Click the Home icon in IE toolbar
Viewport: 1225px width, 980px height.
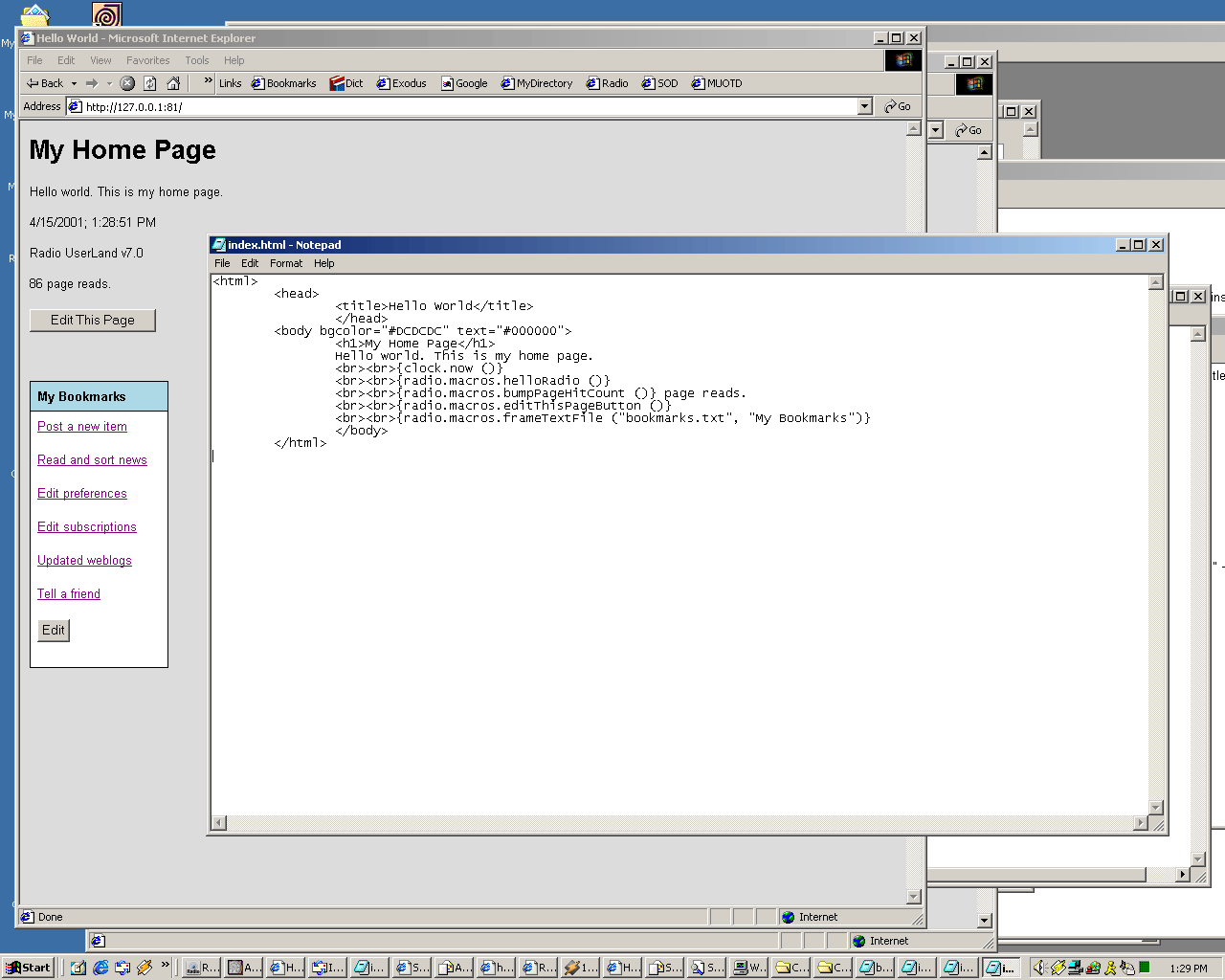pos(173,83)
